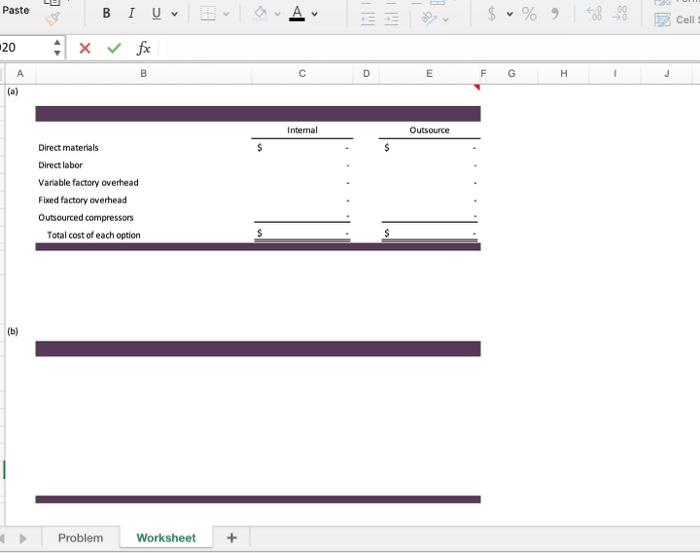Viewport: 700px width, 553px height.
Task: Apply underline to the selection
Action: coord(156,13)
